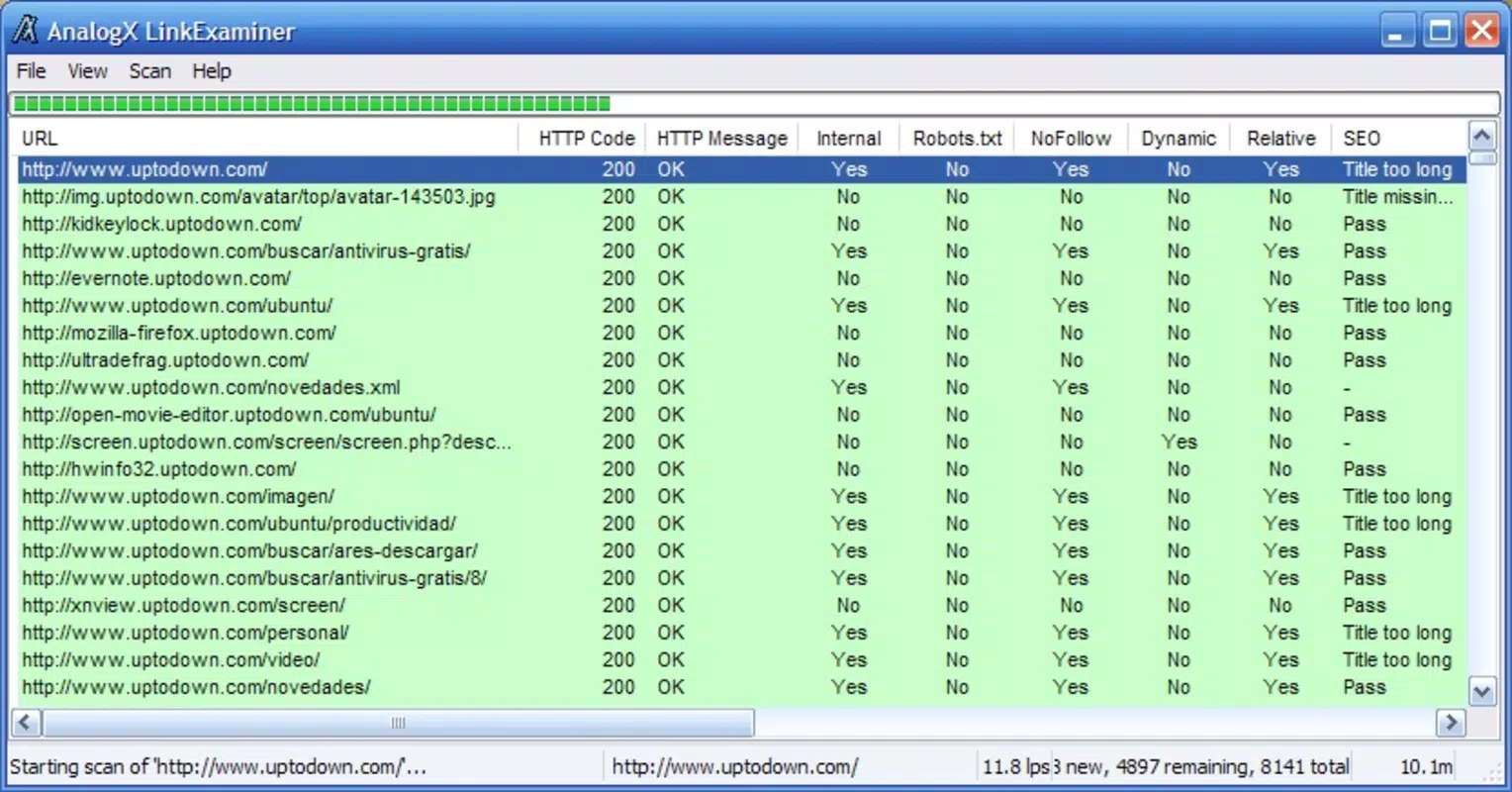Select row http://www.uptodown.com/
This screenshot has height=792, width=1512.
741,169
